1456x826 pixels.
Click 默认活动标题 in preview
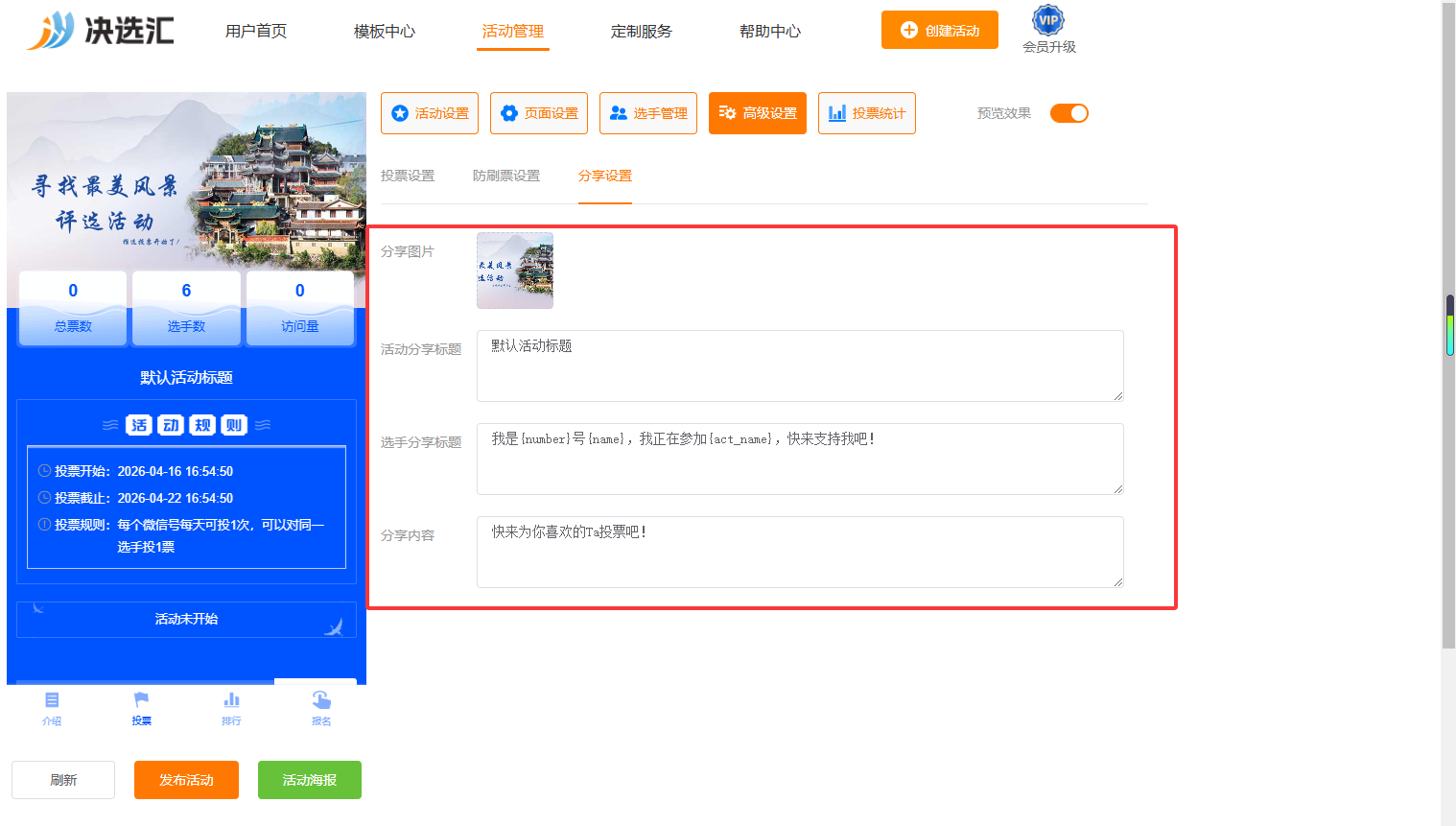click(x=186, y=378)
